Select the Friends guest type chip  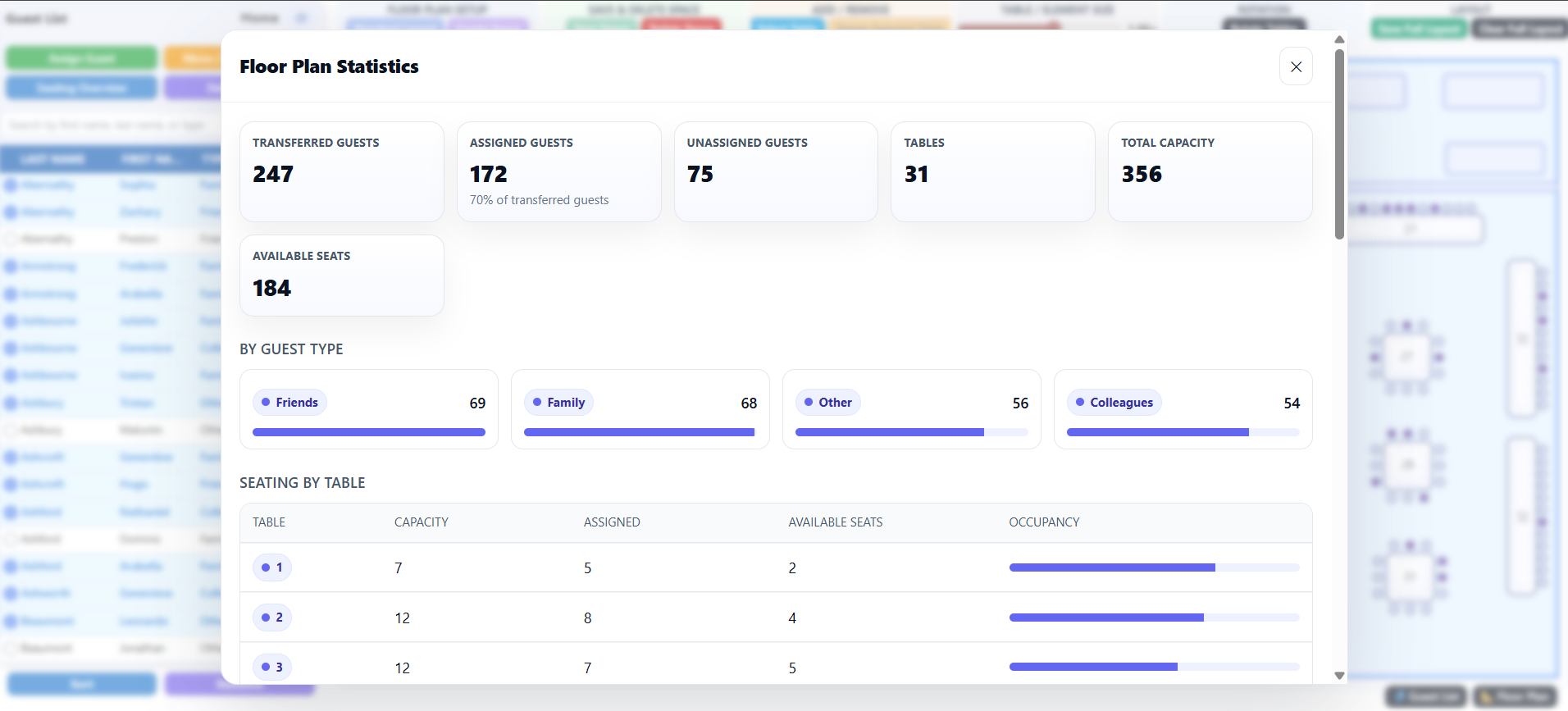[289, 403]
